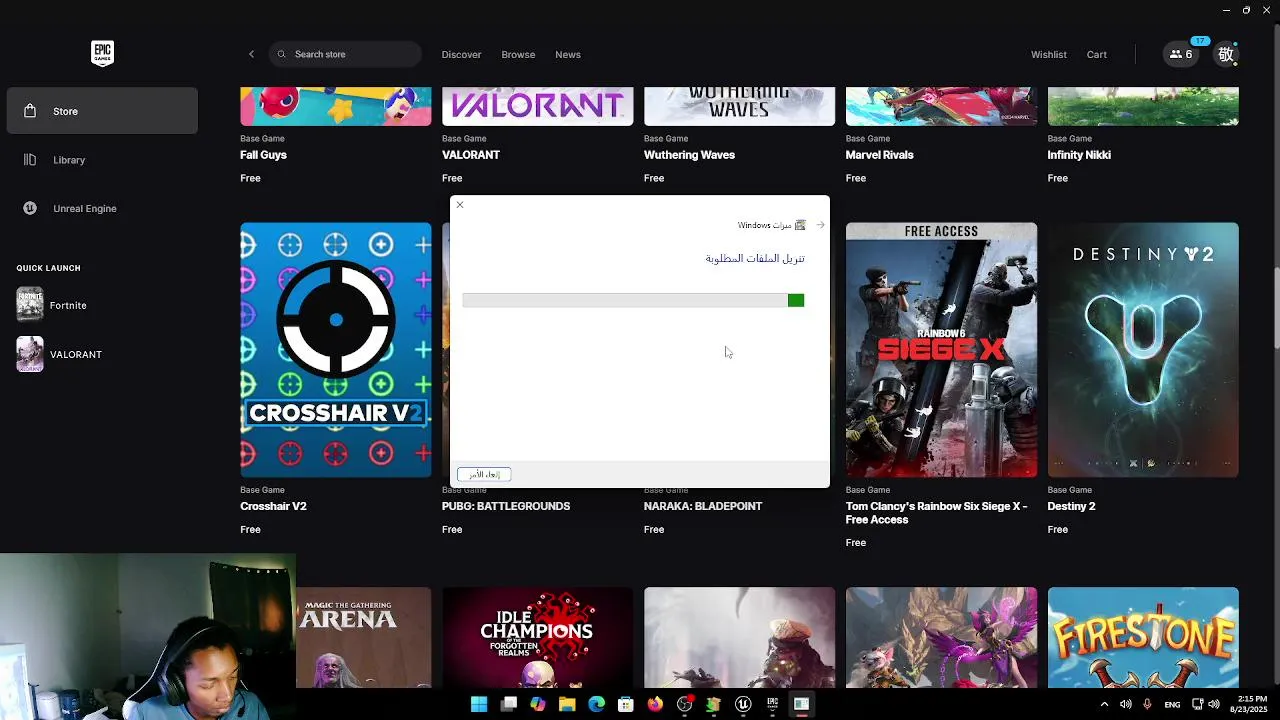
Task: Open the user profile avatar
Action: click(x=1226, y=54)
